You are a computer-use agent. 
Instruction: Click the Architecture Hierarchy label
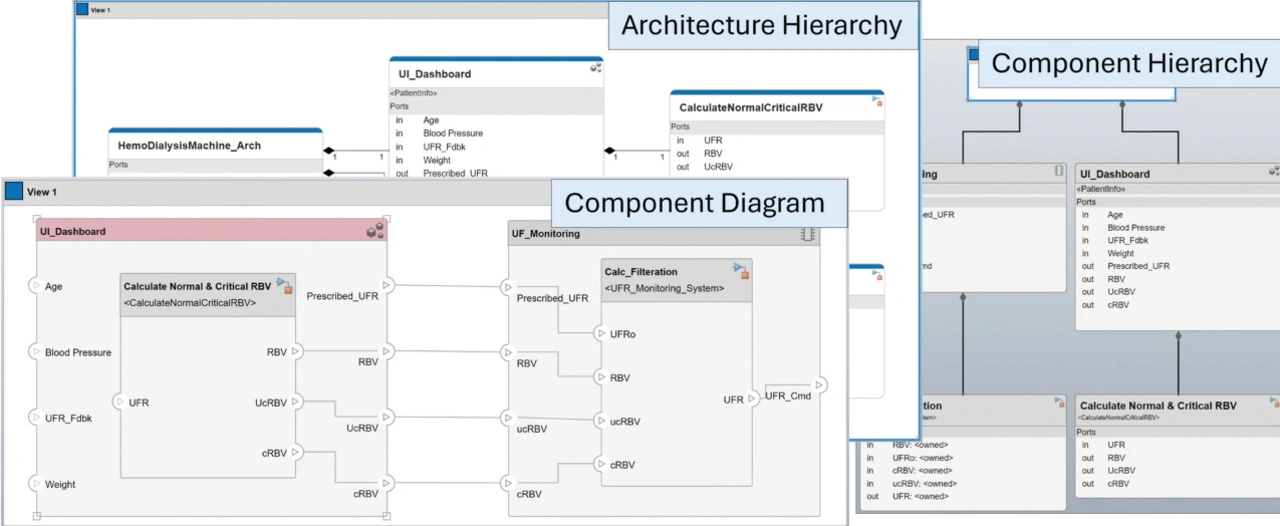[x=762, y=25]
